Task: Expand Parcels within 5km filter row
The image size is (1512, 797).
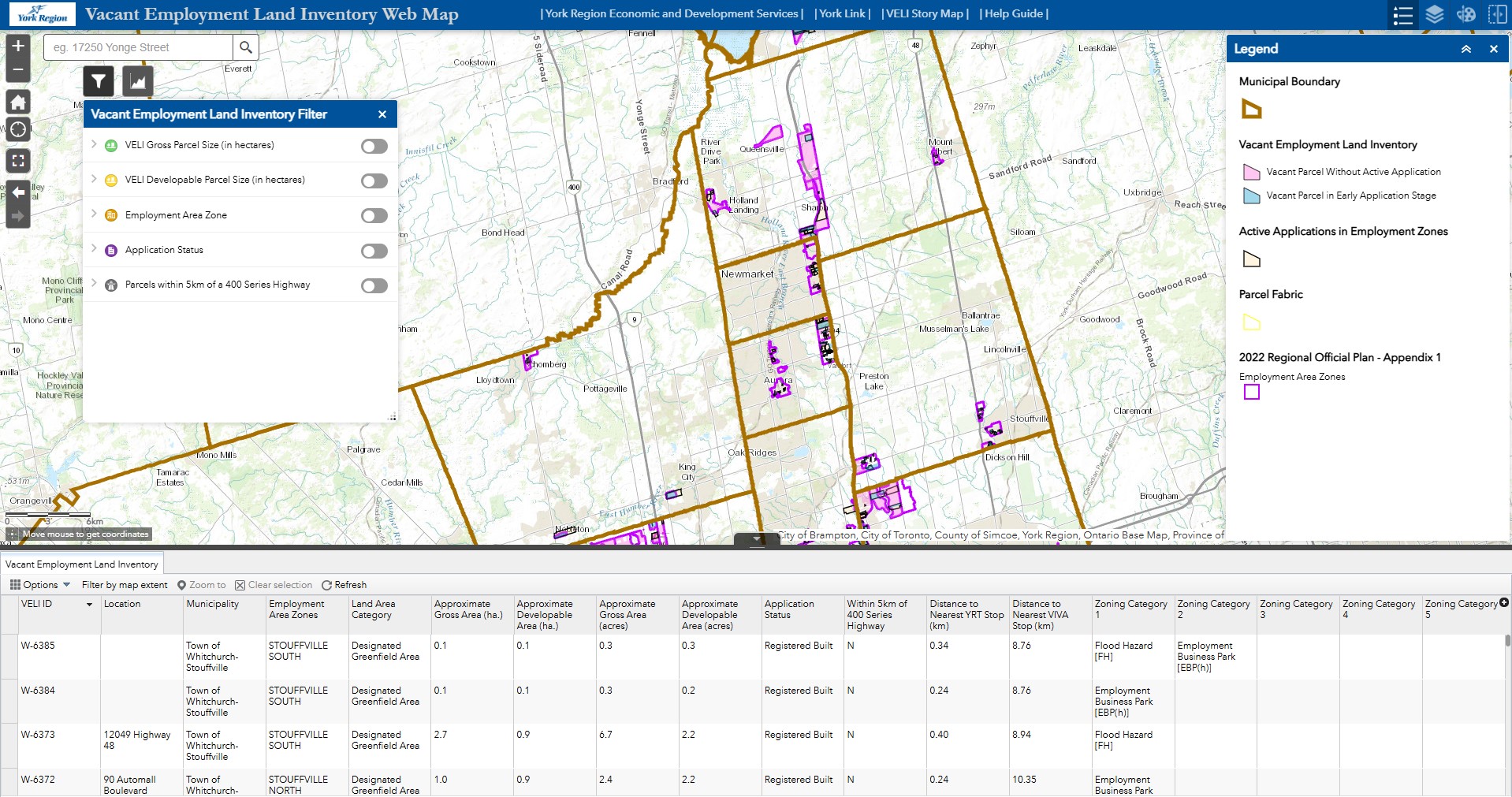Action: pos(94,284)
